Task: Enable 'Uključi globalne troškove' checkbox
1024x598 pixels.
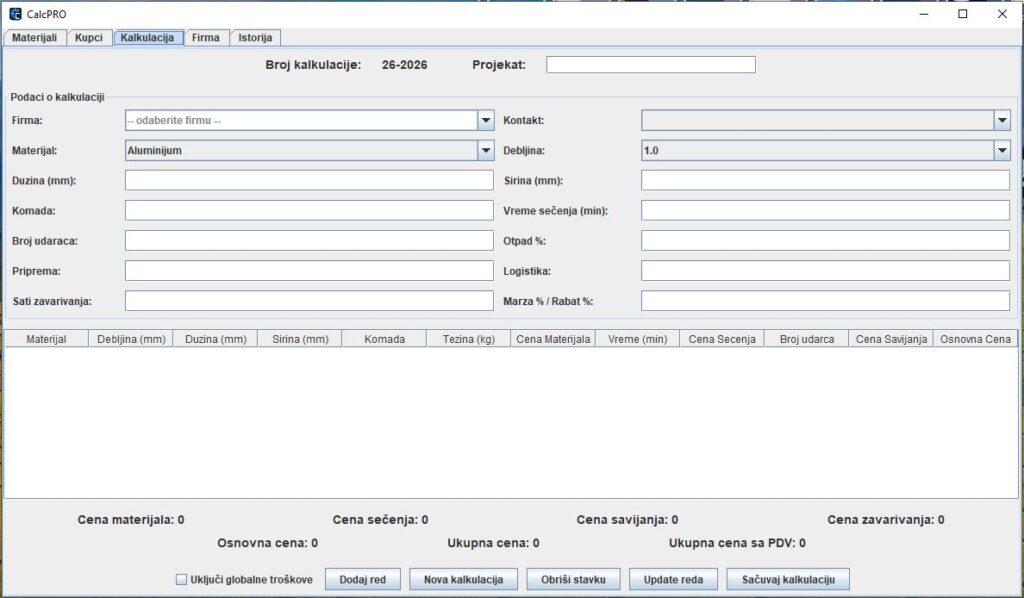Action: click(182, 579)
